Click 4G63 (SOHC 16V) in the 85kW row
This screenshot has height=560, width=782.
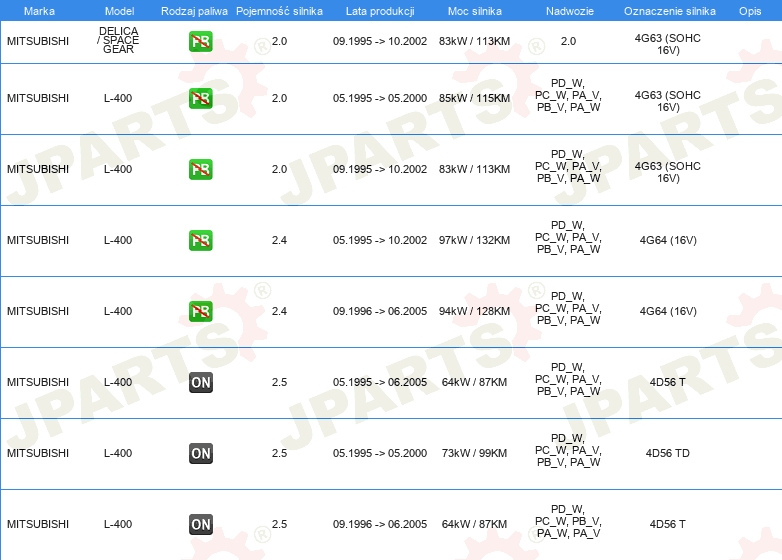[667, 101]
